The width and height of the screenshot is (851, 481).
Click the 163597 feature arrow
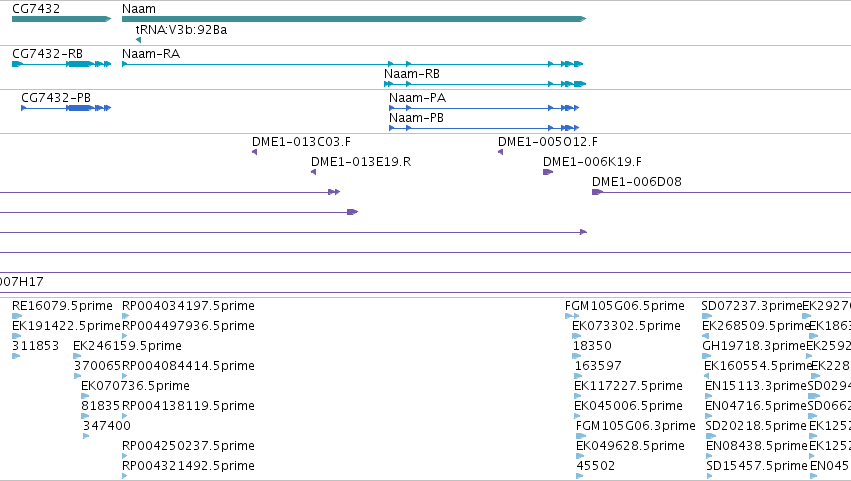point(579,376)
